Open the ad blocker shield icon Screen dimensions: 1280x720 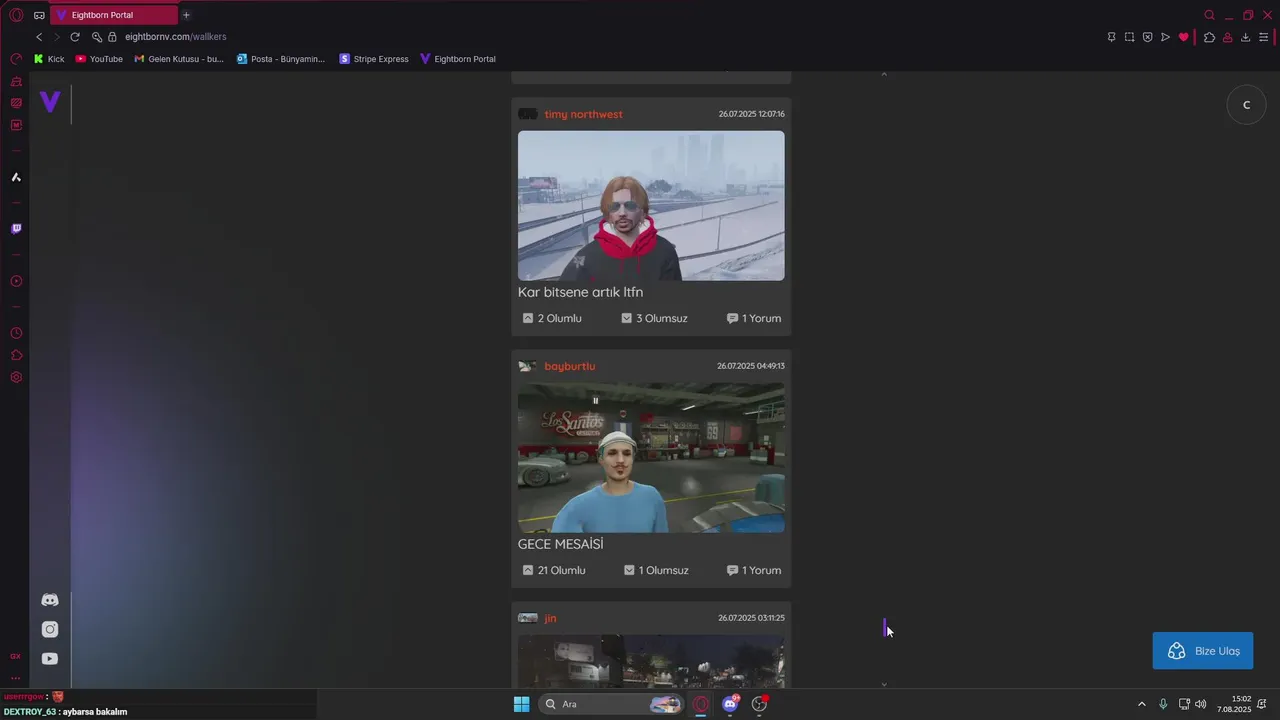(x=1147, y=37)
